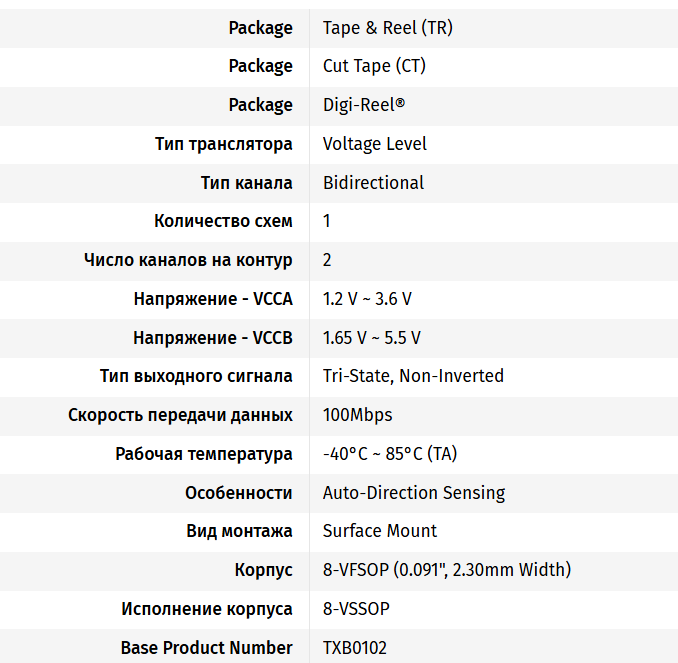Viewport: 678px width, 663px height.
Task: Click the 8-VSSOP value
Action: coord(356,609)
